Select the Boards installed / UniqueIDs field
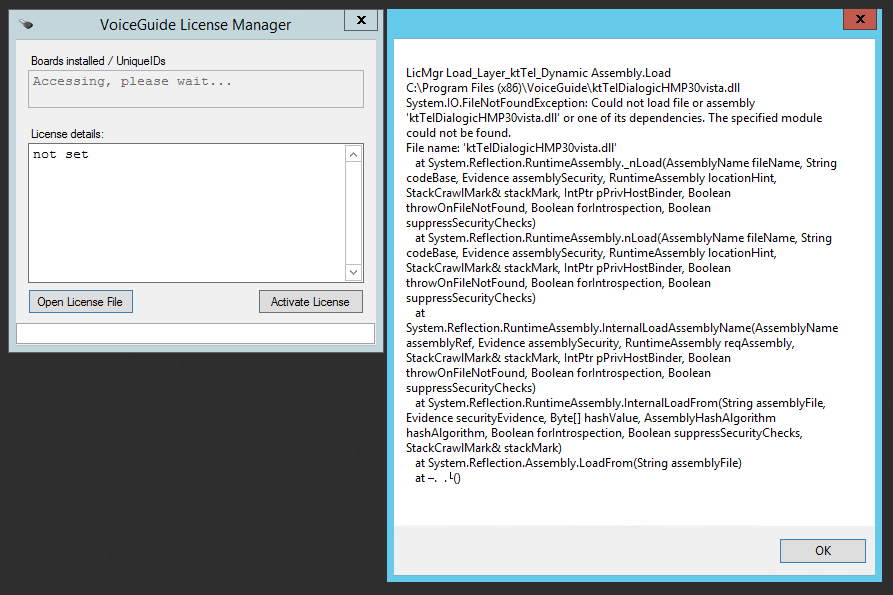The width and height of the screenshot is (893, 595). (x=196, y=89)
